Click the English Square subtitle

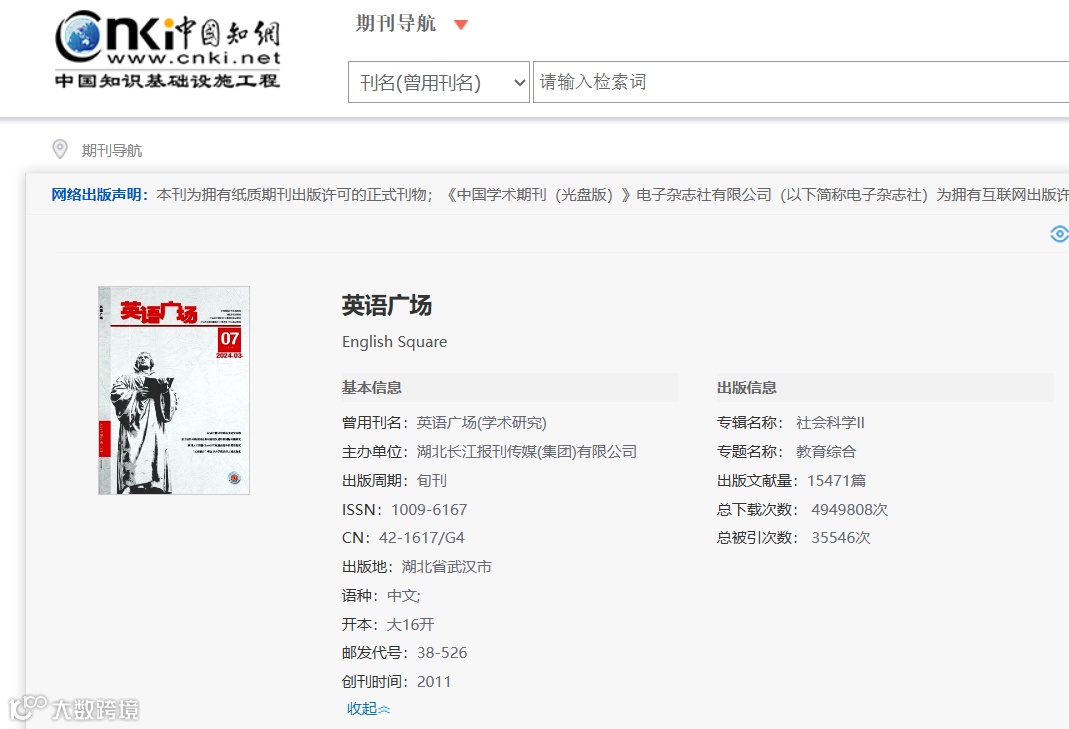click(395, 342)
